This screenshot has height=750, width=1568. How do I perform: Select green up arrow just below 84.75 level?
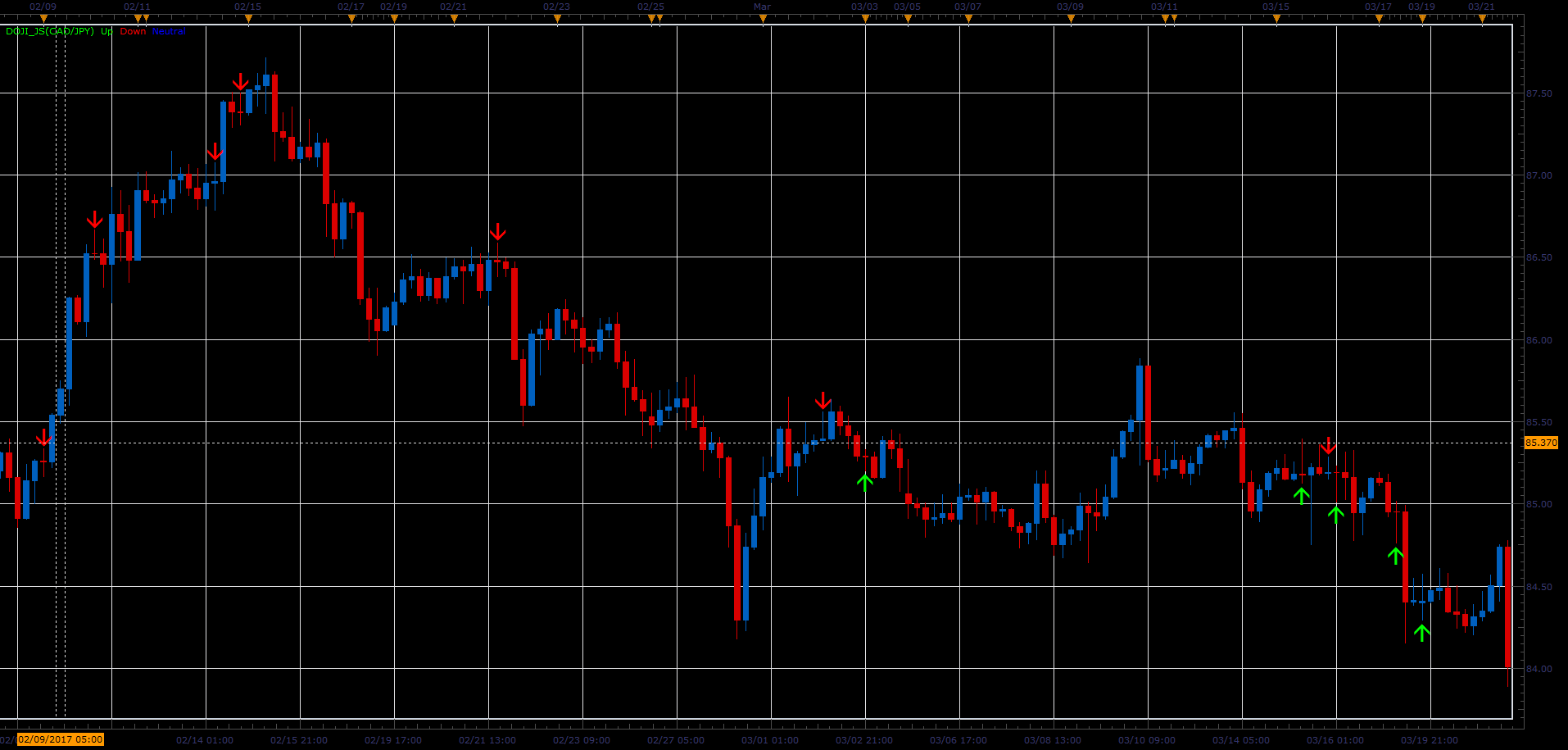[1396, 555]
